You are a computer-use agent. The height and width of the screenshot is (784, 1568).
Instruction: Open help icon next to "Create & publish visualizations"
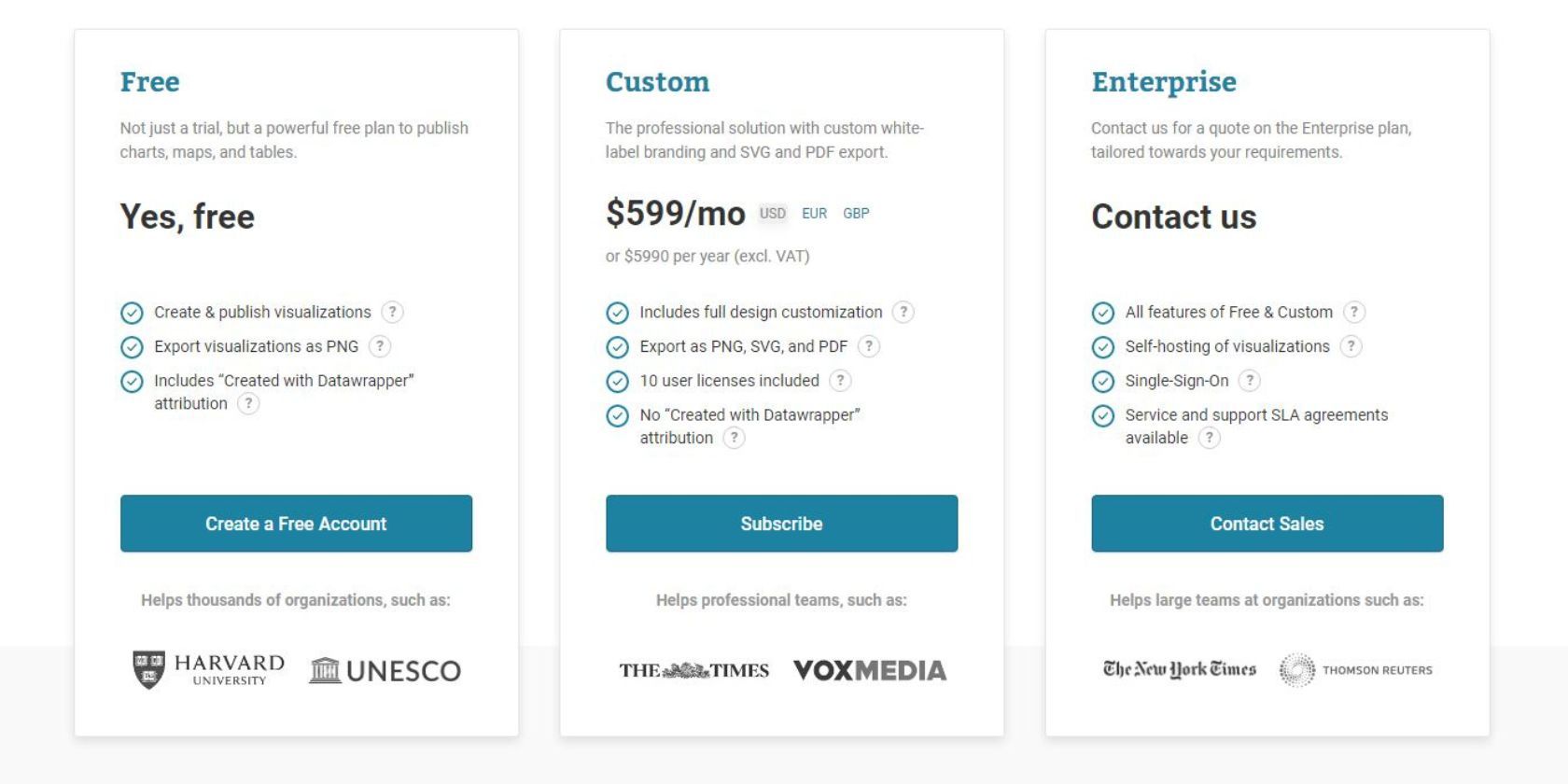(x=393, y=312)
